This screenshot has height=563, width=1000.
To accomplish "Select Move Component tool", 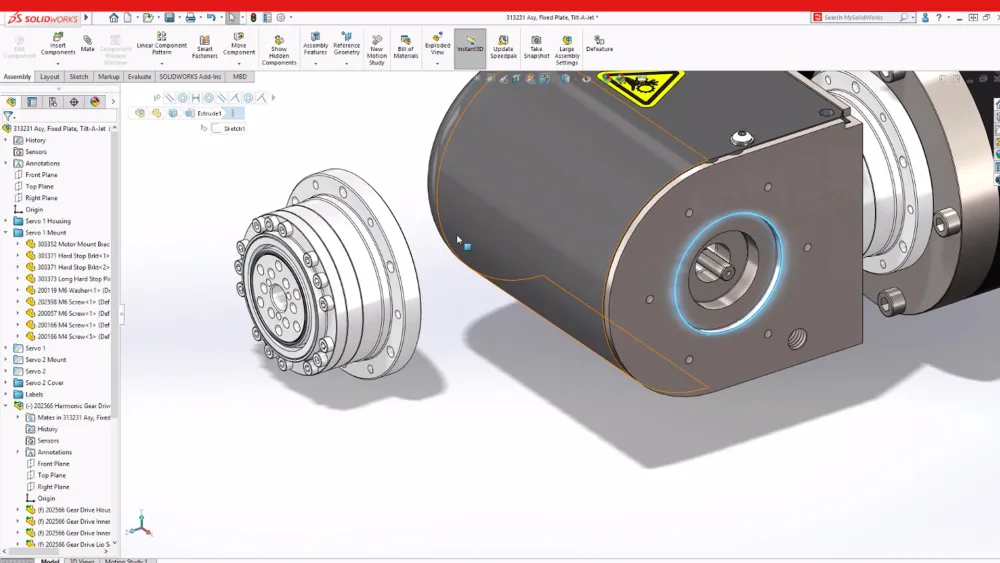I will (x=239, y=44).
